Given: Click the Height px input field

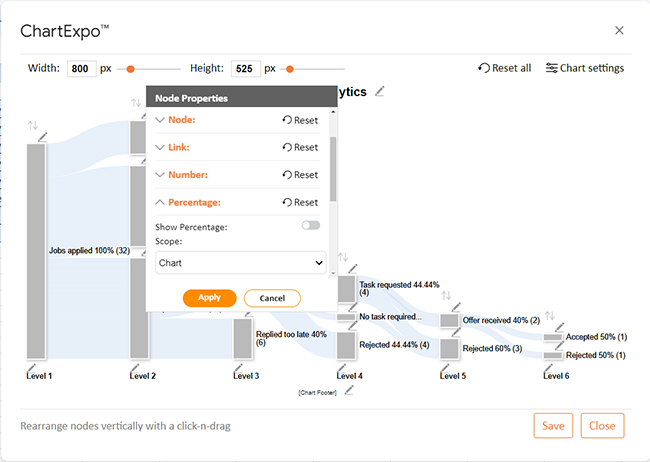Looking at the screenshot, I should 246,68.
